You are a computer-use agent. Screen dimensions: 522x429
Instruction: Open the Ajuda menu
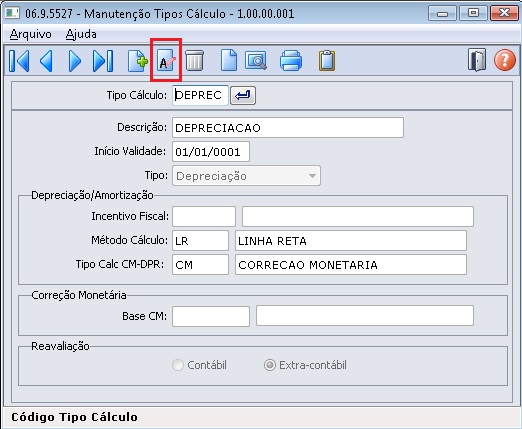81,34
